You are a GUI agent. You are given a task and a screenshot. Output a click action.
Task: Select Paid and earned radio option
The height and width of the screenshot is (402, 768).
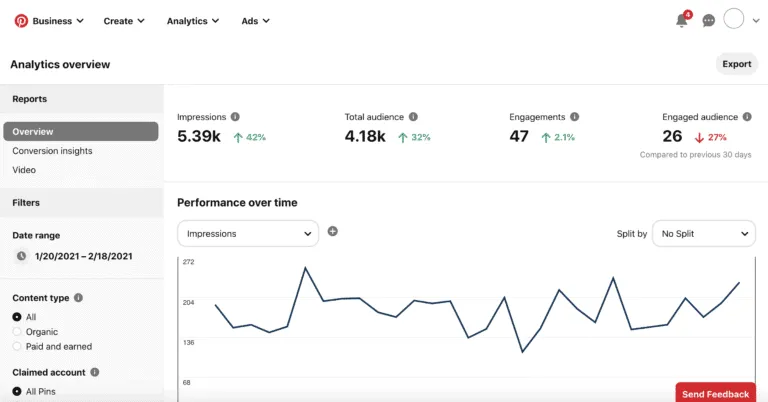pyautogui.click(x=17, y=346)
